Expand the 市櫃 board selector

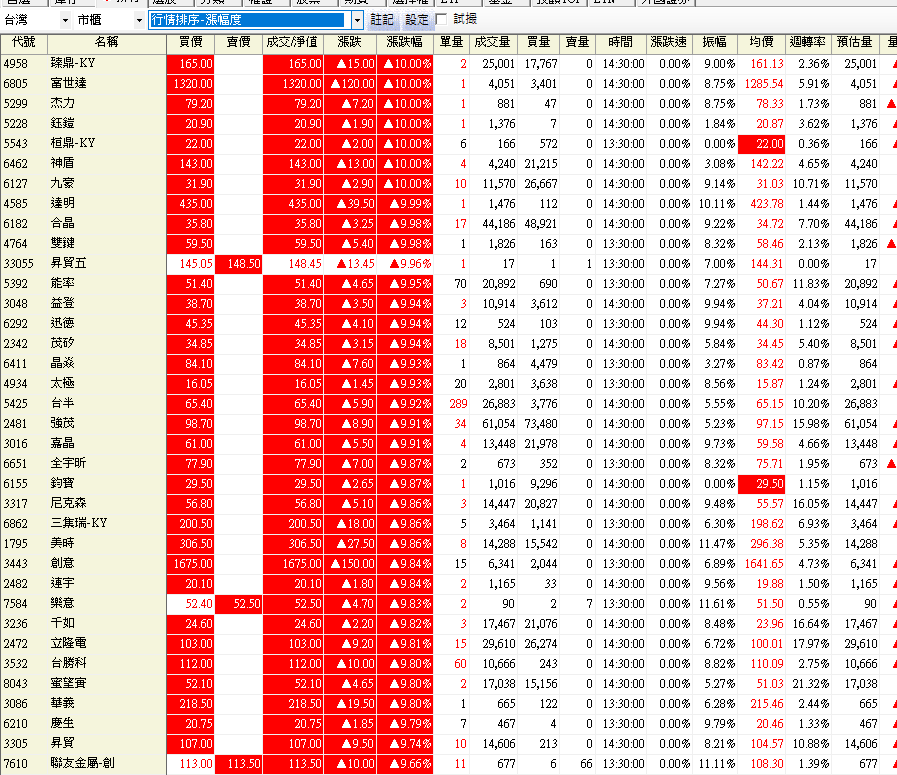click(x=138, y=20)
